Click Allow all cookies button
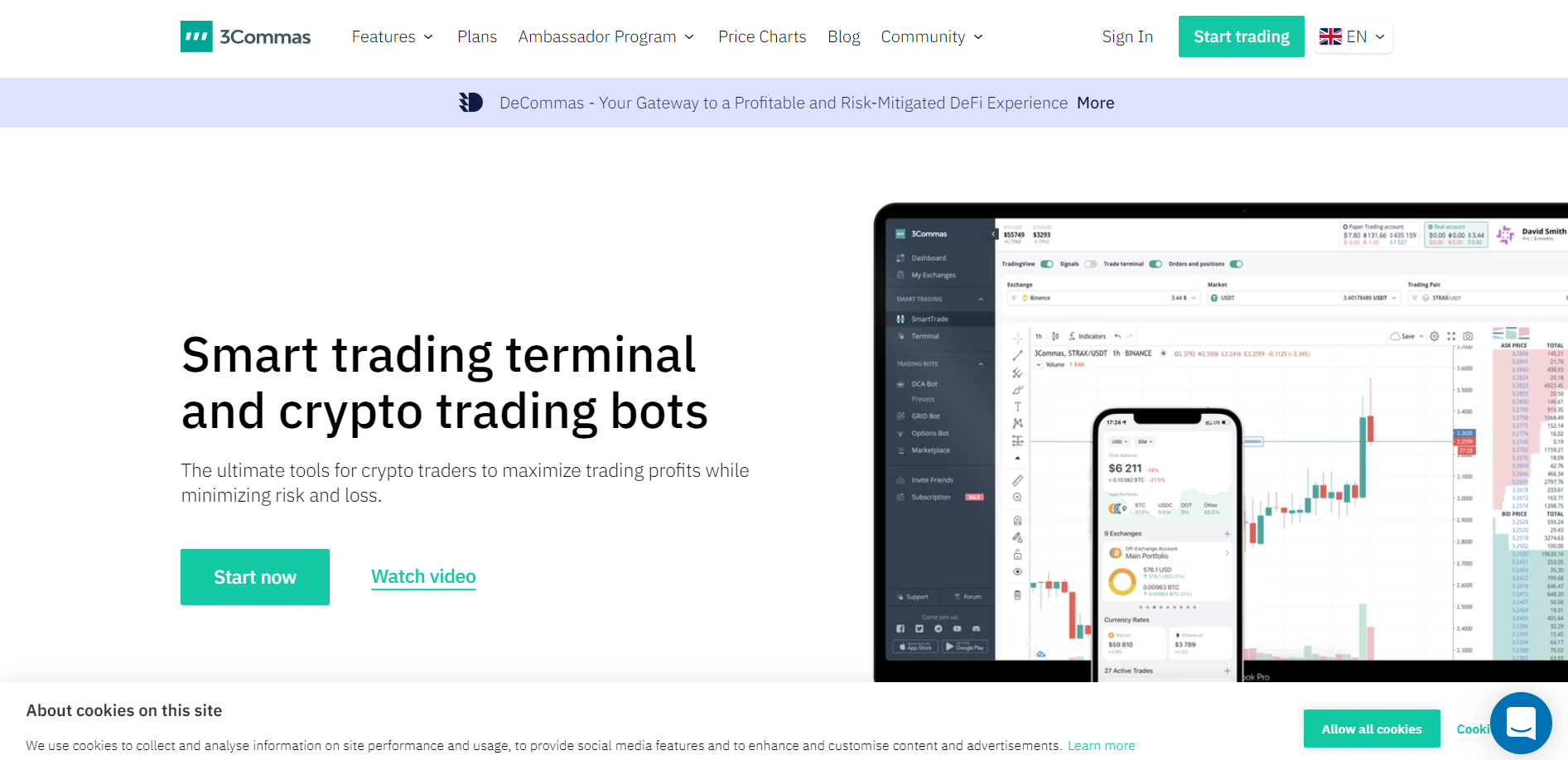Viewport: 1568px width, 760px height. point(1372,729)
